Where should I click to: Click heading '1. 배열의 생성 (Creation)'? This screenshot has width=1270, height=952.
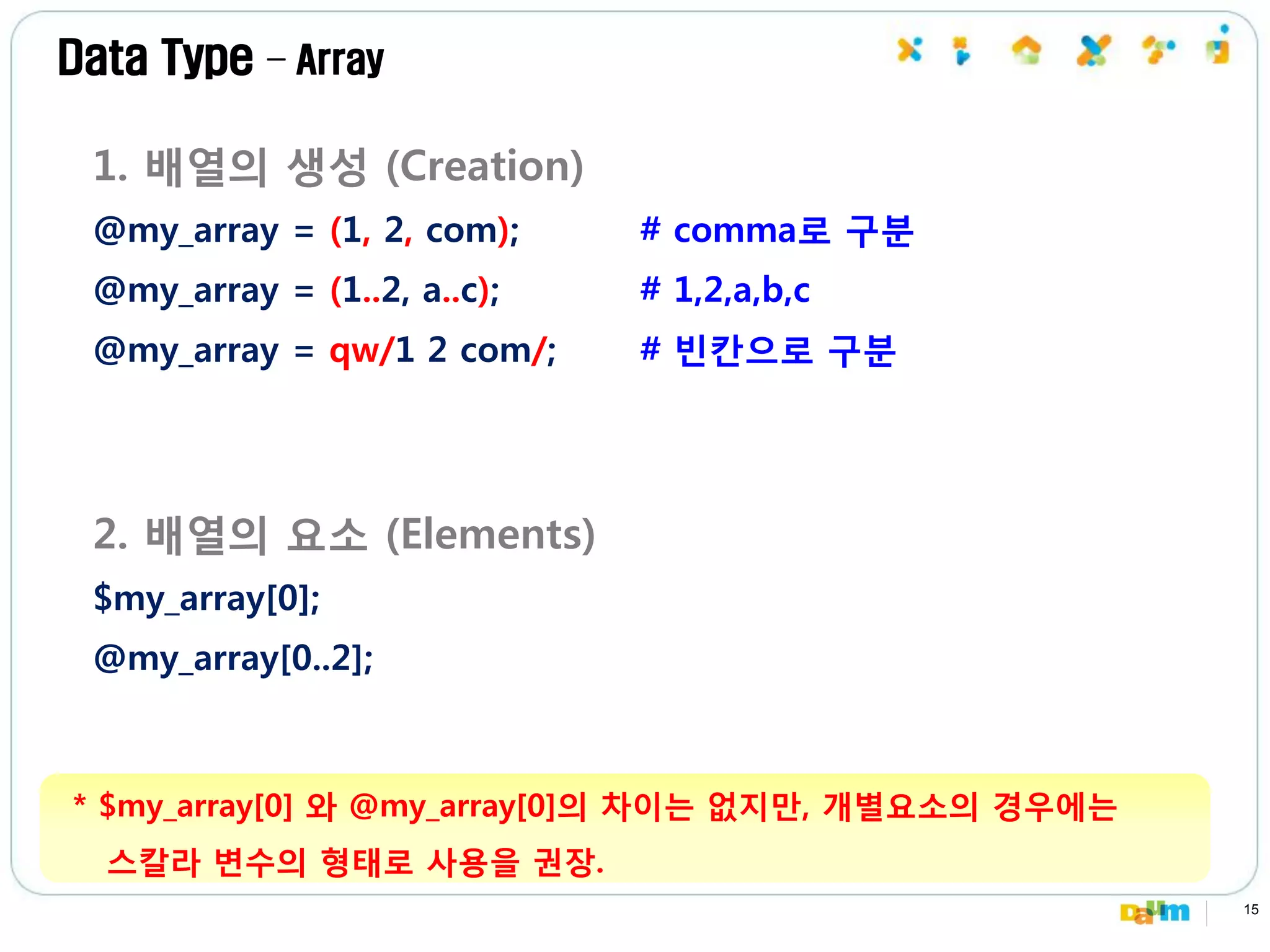339,167
